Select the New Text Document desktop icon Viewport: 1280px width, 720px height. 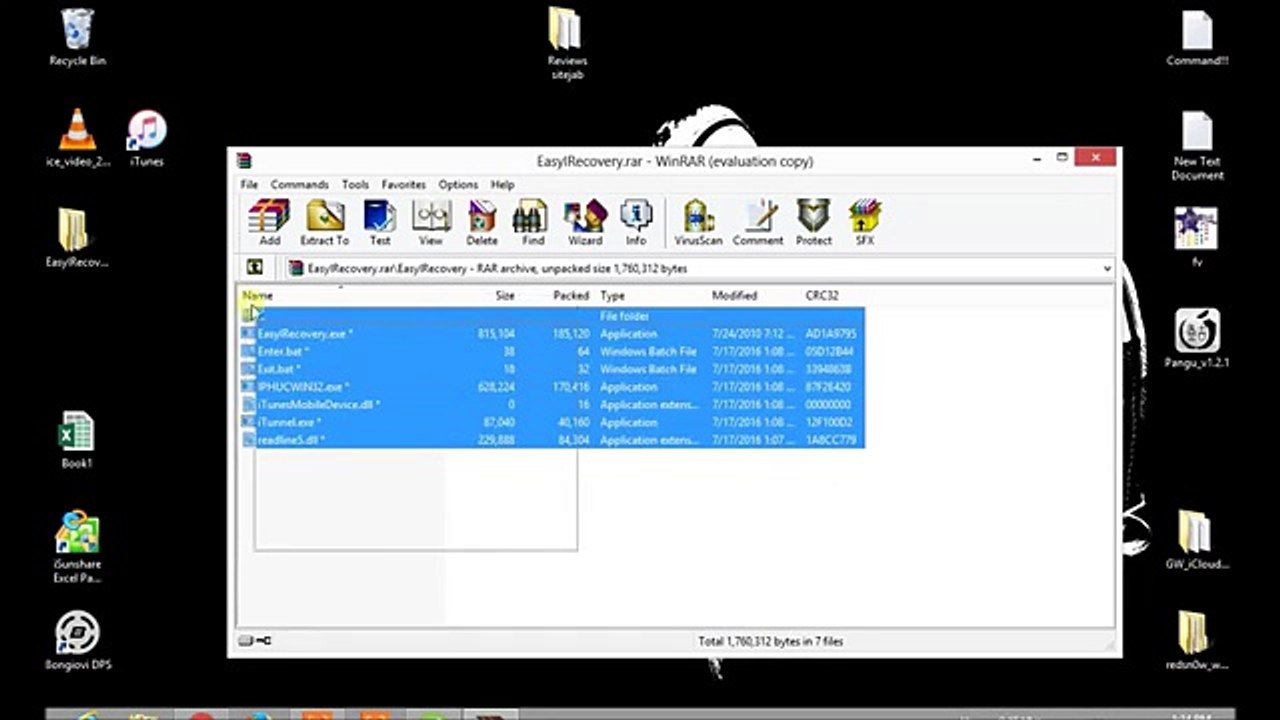point(1197,145)
